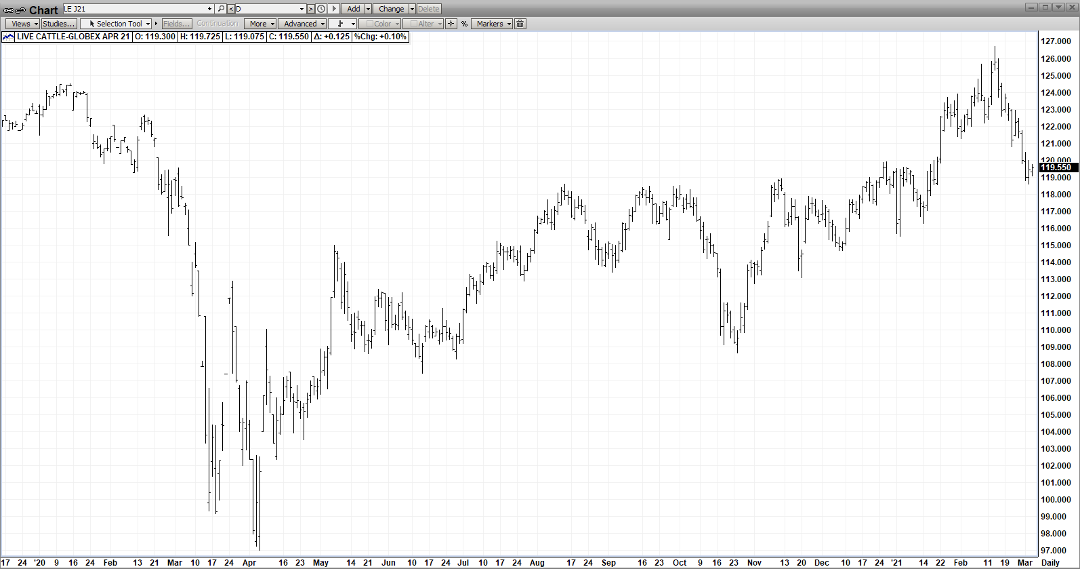Expand the Markers dropdown
The width and height of the screenshot is (1080, 570).
[x=492, y=23]
